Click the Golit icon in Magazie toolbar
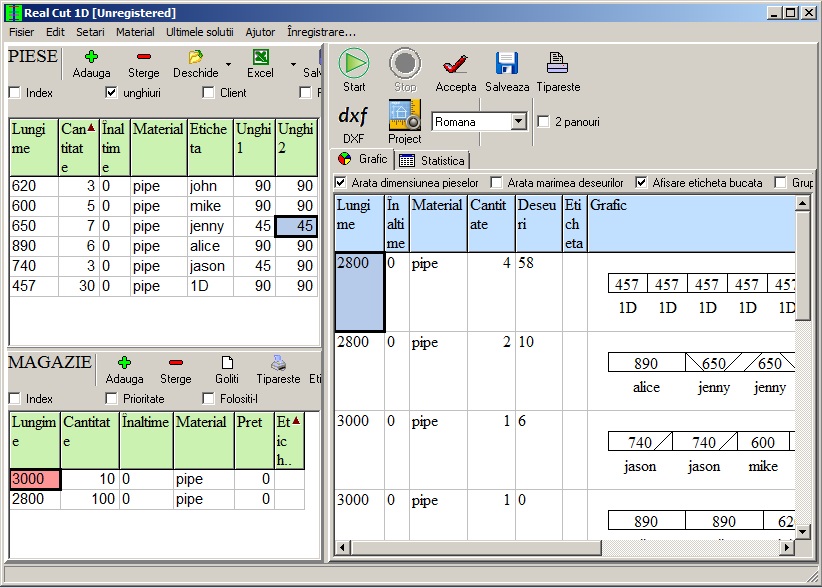This screenshot has height=588, width=822. (x=227, y=364)
